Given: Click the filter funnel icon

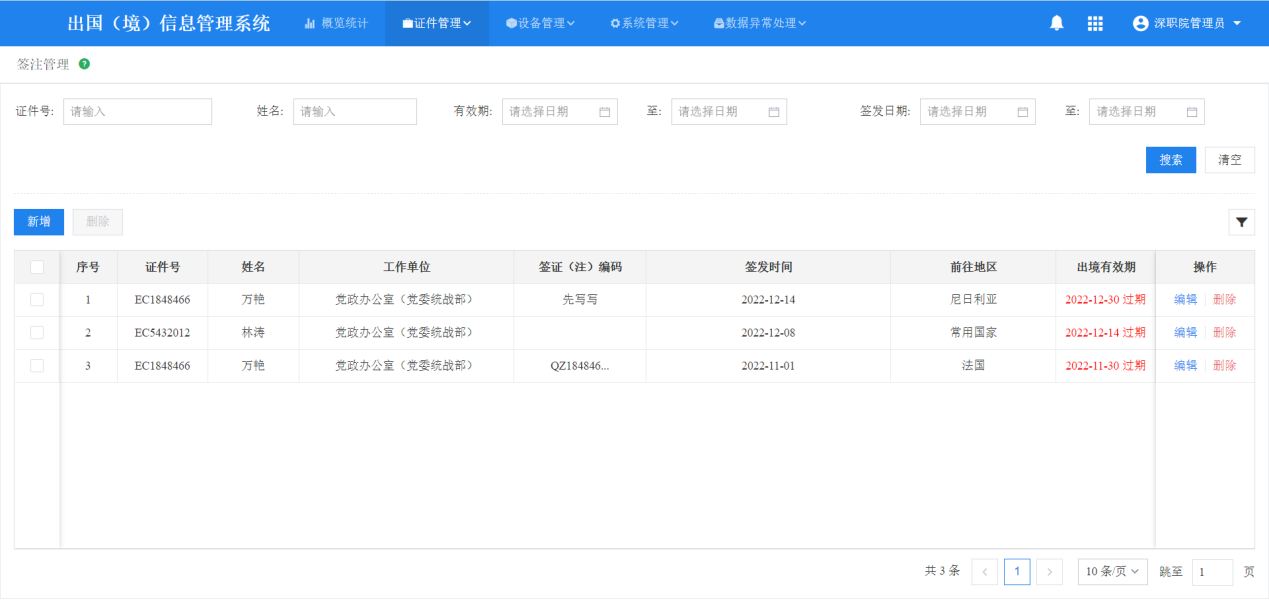Looking at the screenshot, I should click(x=1241, y=222).
